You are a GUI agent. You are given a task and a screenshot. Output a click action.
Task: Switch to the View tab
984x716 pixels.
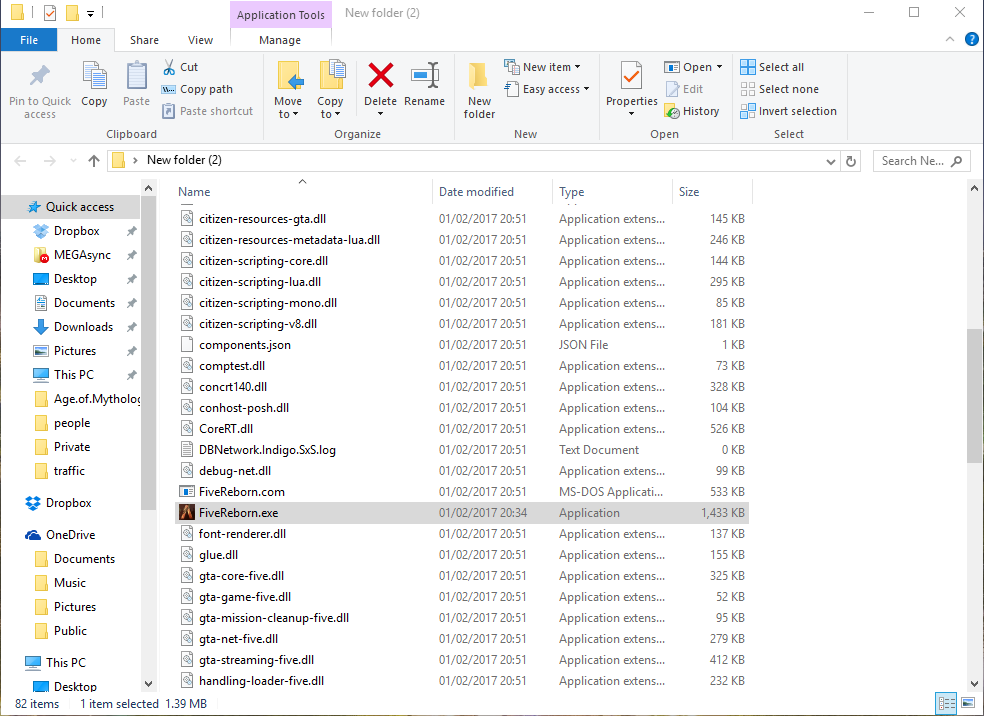point(200,40)
